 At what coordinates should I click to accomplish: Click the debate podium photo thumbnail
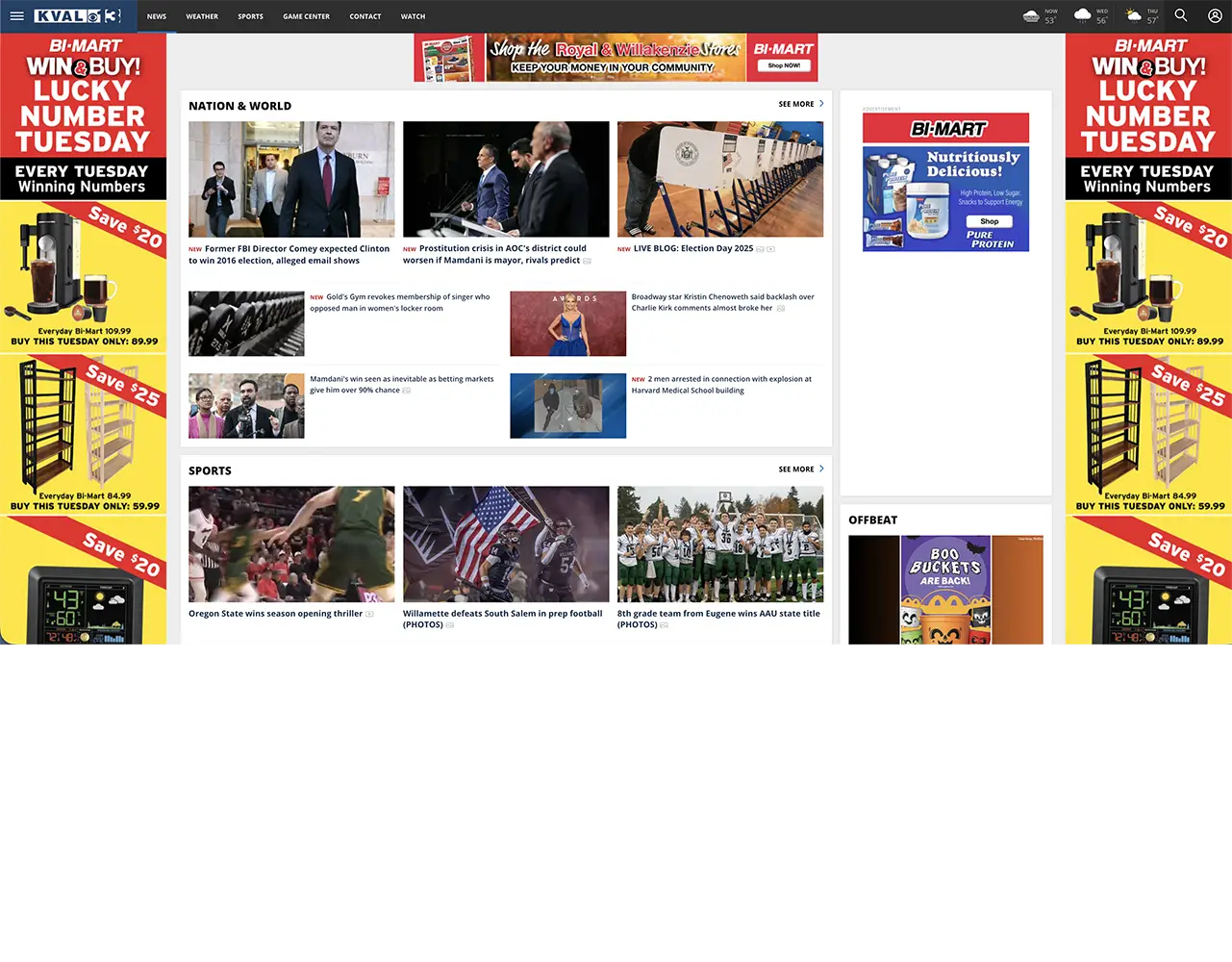(x=506, y=179)
